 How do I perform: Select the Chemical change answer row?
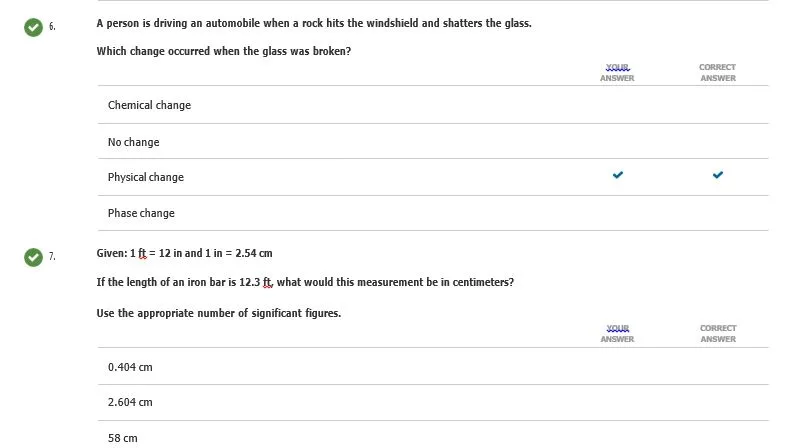(x=433, y=105)
